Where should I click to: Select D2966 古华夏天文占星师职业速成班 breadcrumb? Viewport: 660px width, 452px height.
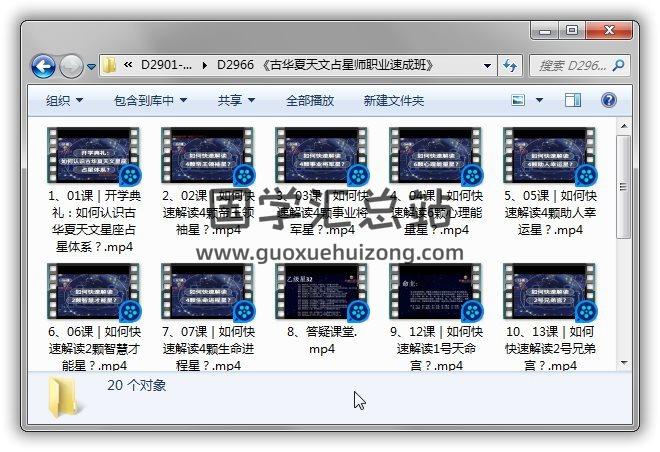coord(325,65)
